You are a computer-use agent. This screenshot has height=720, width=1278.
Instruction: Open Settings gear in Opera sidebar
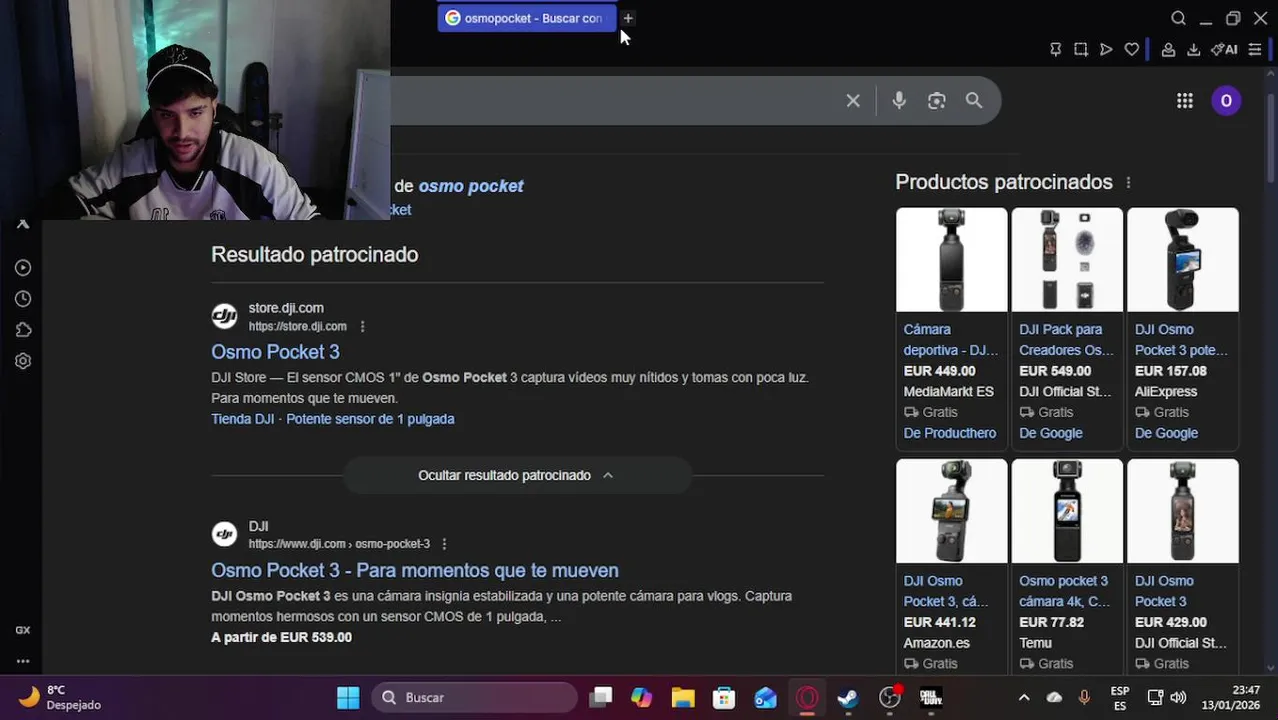click(23, 361)
